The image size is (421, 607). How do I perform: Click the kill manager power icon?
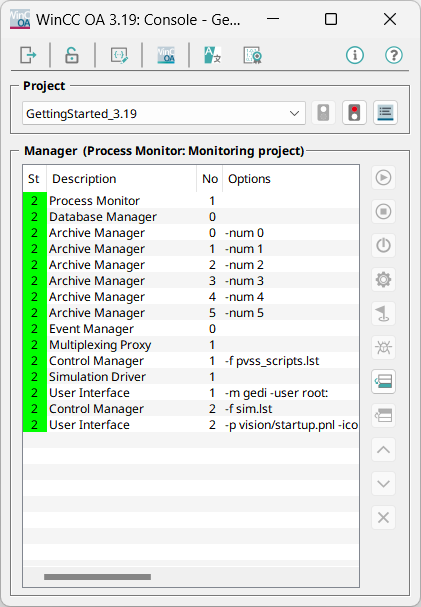[x=383, y=245]
